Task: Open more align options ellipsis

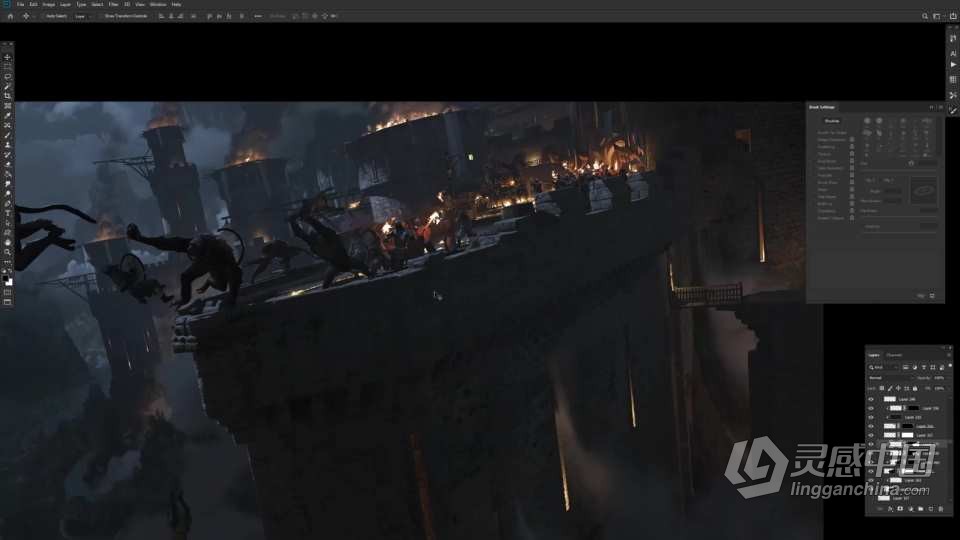Action: (258, 16)
